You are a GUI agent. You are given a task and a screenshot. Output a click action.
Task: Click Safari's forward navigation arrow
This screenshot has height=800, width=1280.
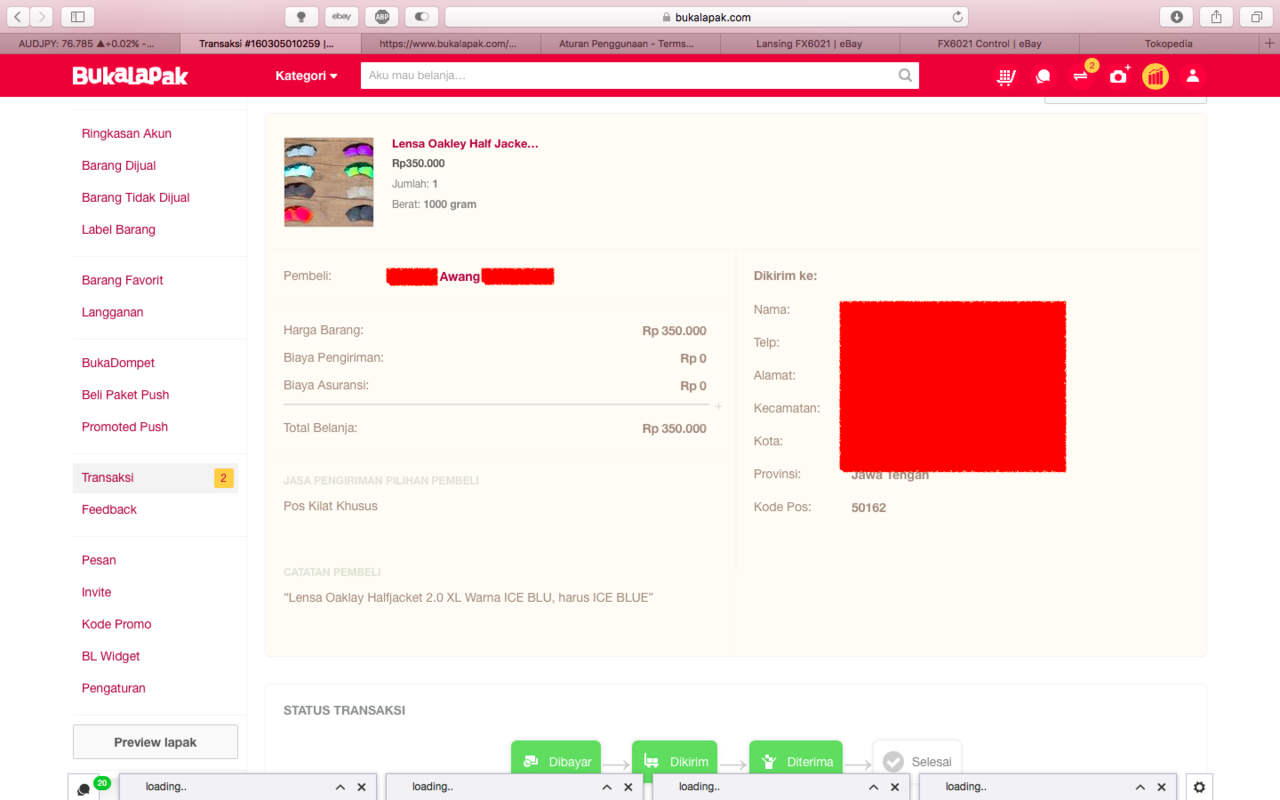41,16
